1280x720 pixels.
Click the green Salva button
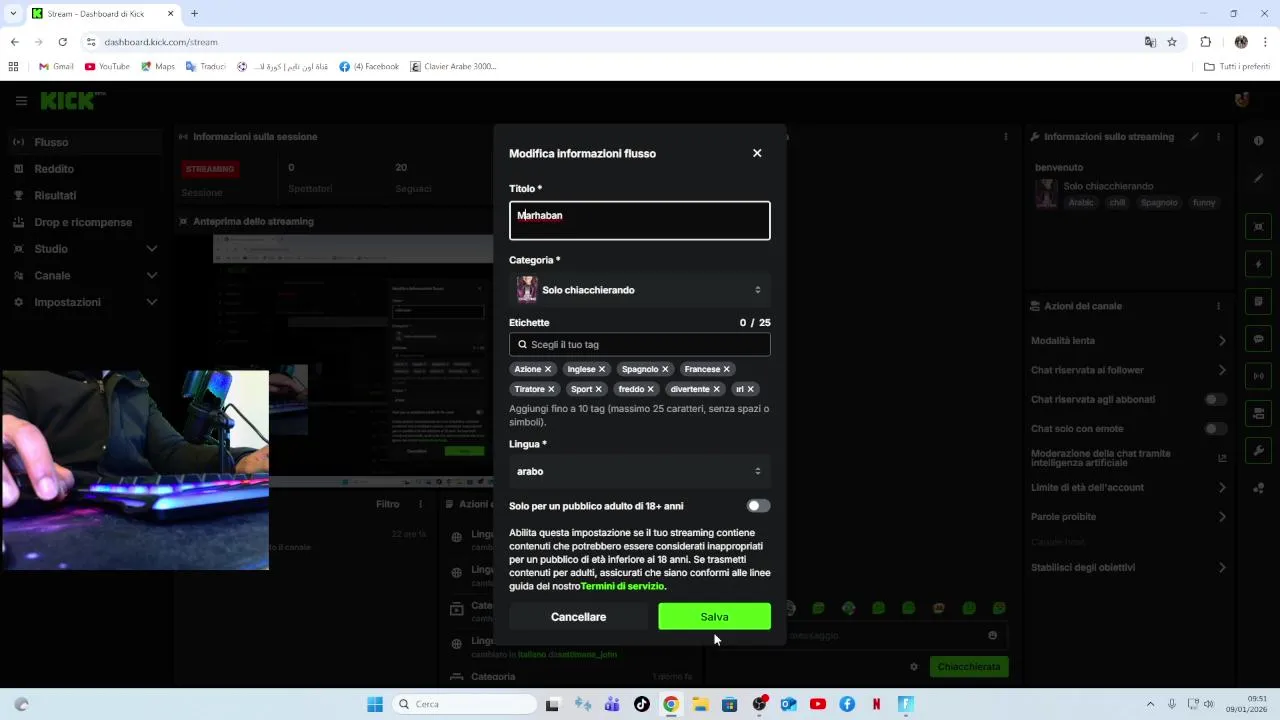click(x=714, y=617)
